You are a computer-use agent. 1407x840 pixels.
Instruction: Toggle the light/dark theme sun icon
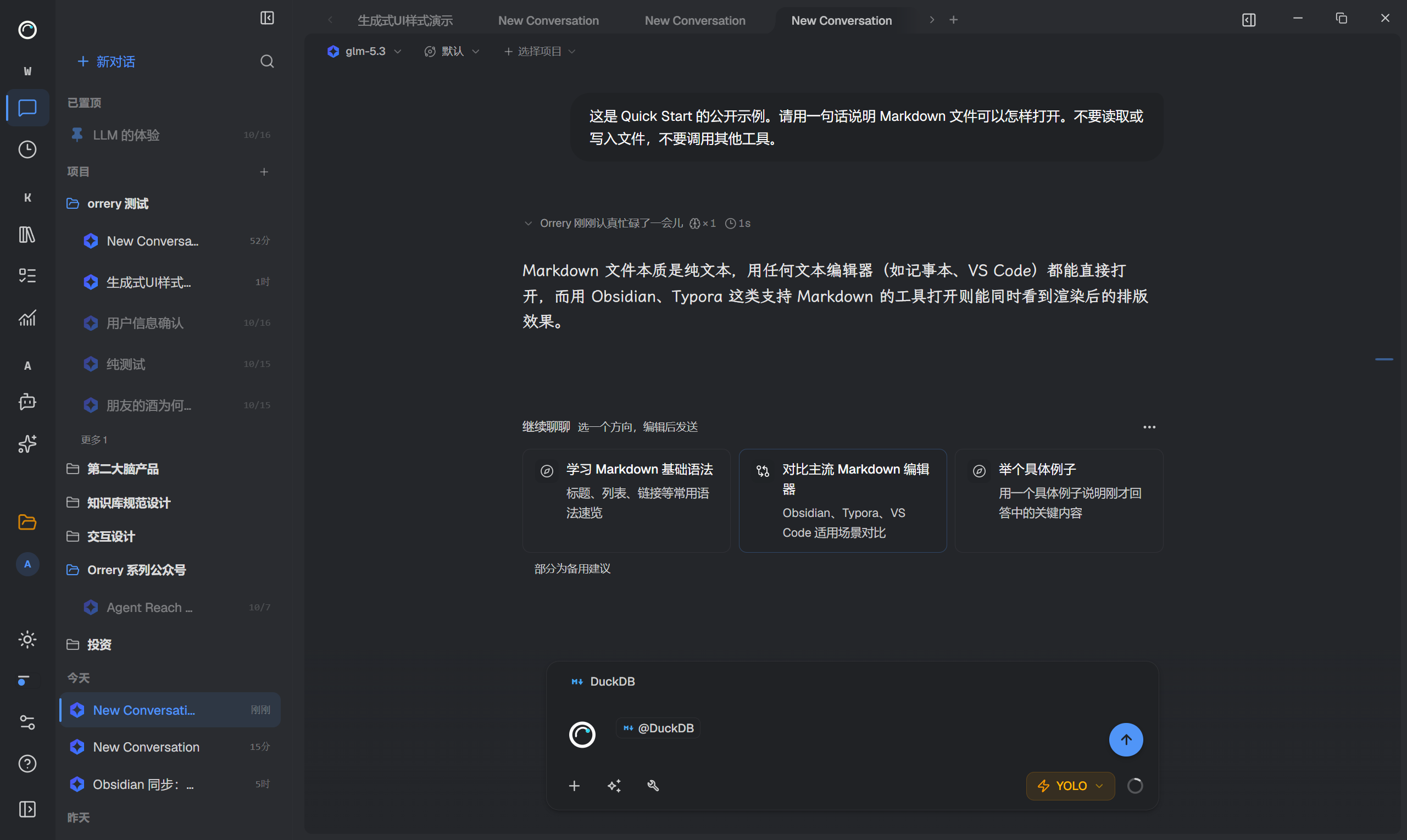tap(27, 639)
